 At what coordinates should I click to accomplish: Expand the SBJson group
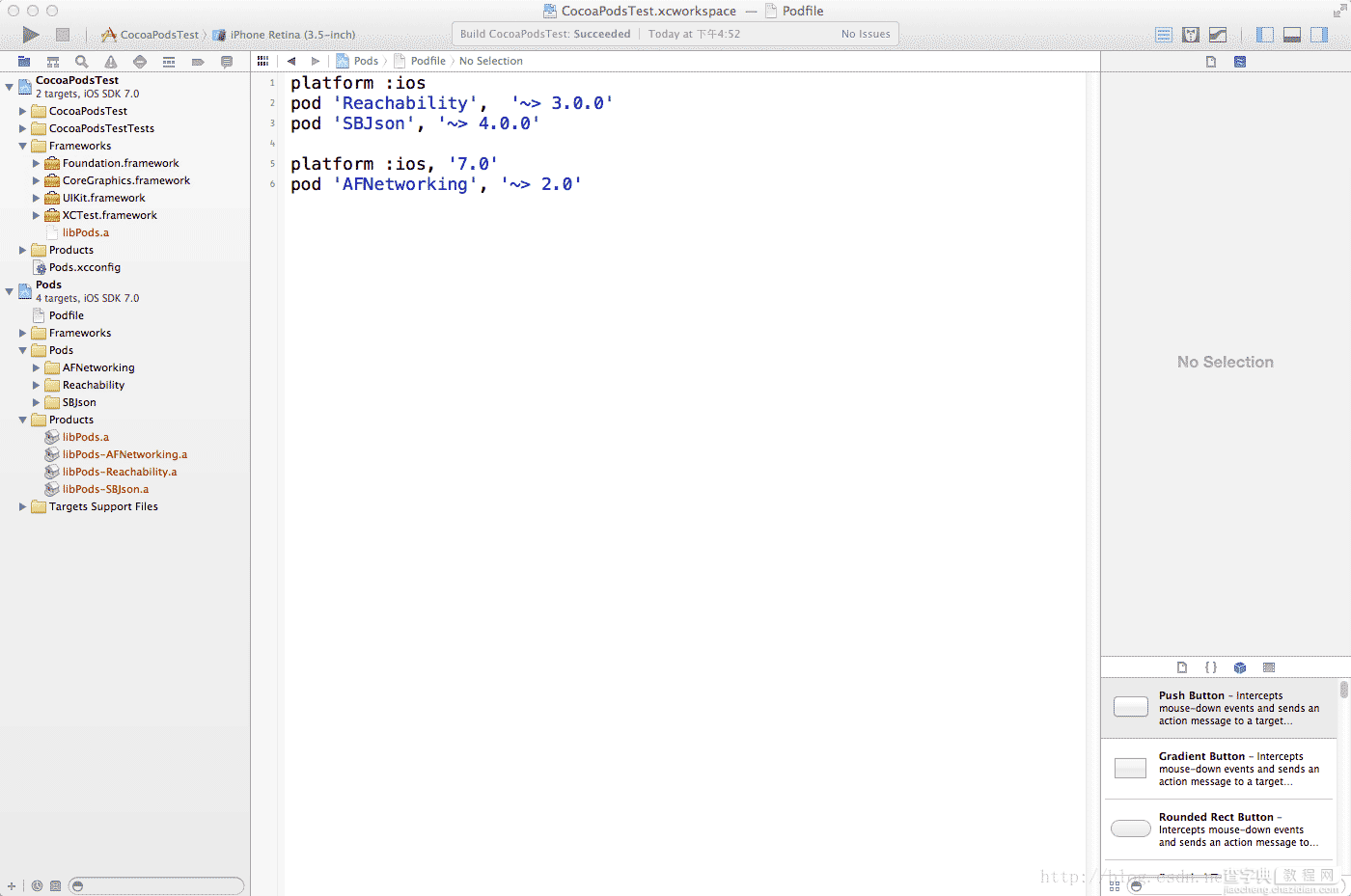point(37,402)
